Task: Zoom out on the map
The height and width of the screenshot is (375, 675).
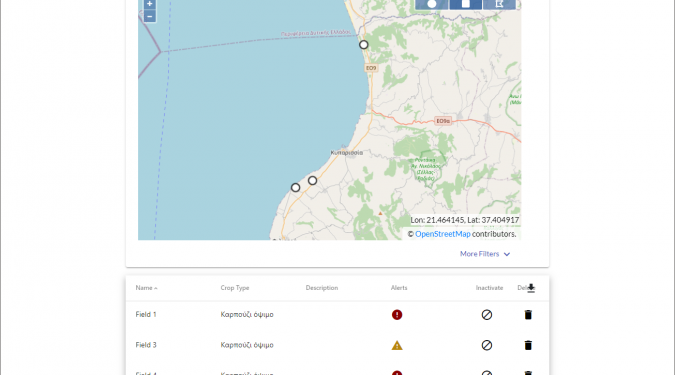Action: [149, 16]
